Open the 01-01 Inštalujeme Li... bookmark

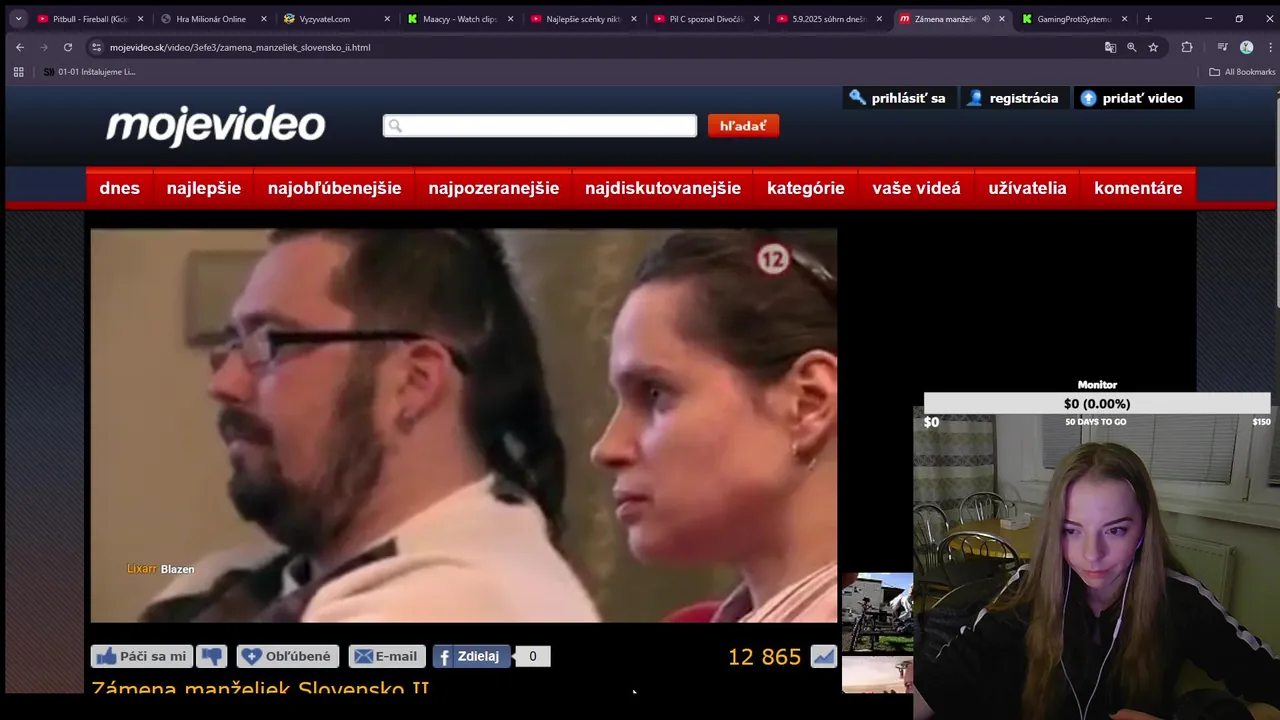[x=89, y=72]
